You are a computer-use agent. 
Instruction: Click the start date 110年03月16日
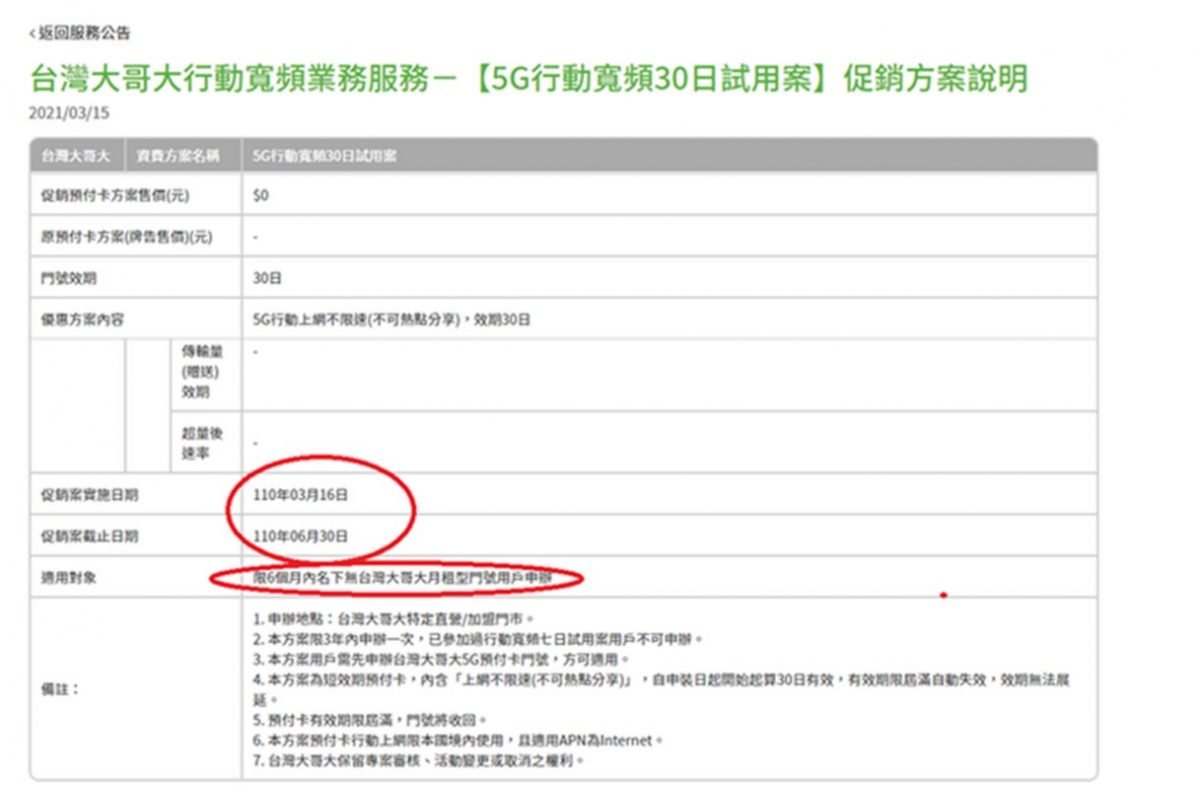coord(301,495)
